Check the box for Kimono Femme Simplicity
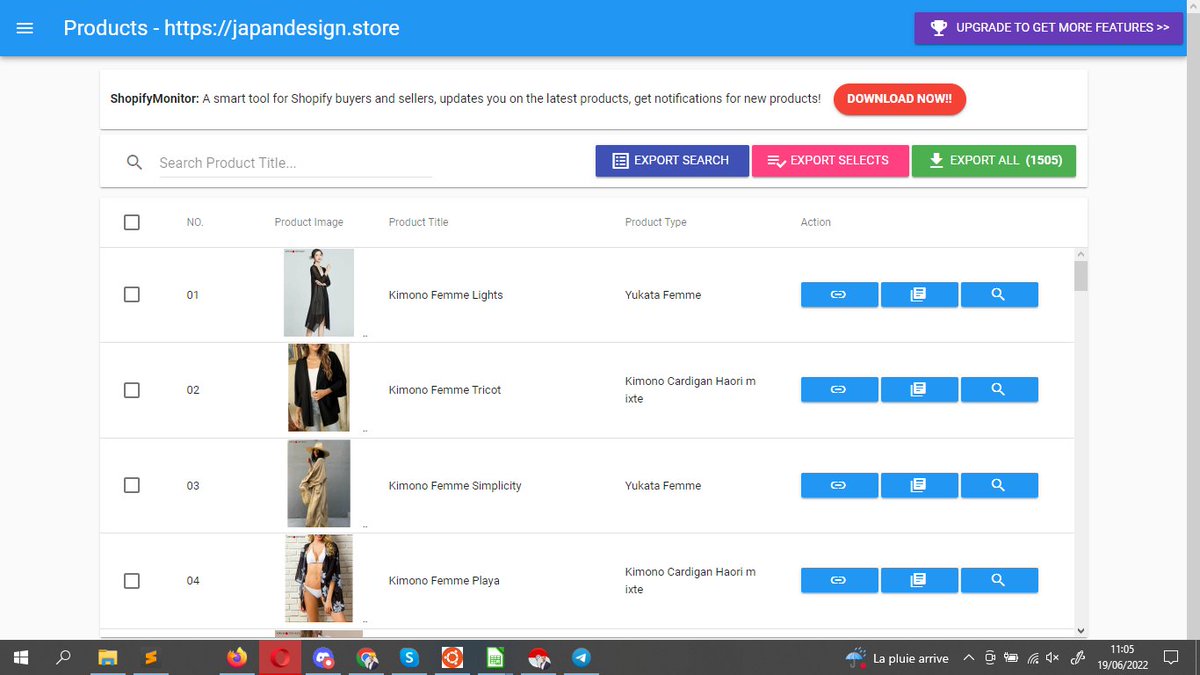 132,485
